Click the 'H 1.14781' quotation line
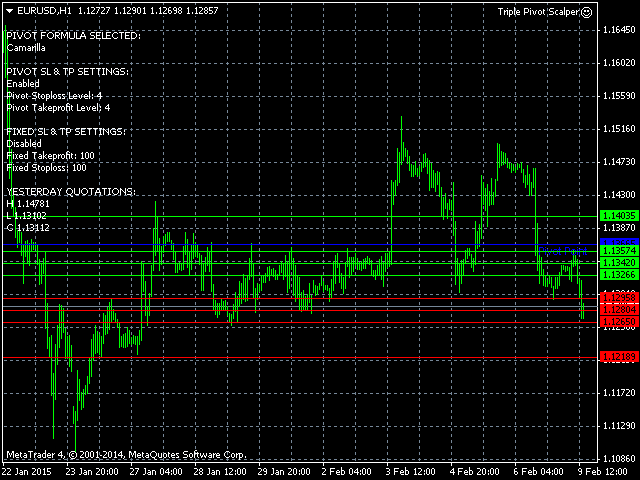640x480 pixels. pyautogui.click(x=28, y=204)
